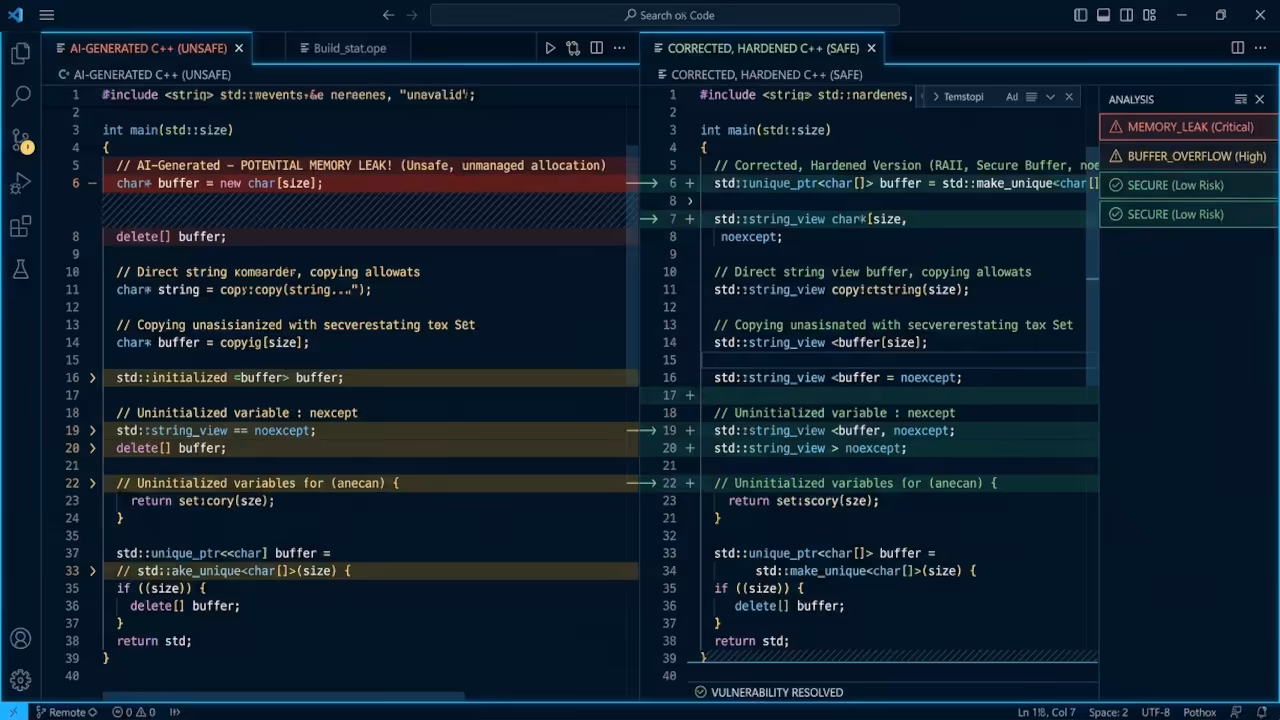Viewport: 1280px width, 720px height.
Task: Open the Extensions view
Action: click(20, 227)
